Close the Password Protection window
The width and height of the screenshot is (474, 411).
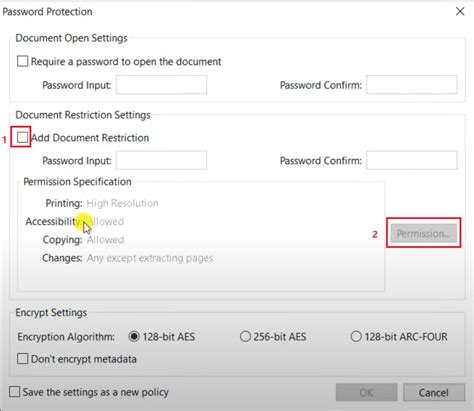pos(460,11)
